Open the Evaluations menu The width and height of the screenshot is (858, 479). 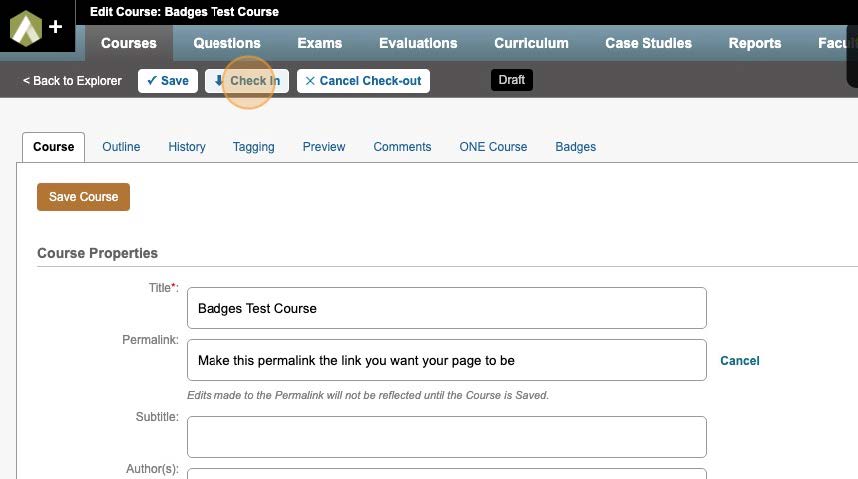tap(418, 43)
